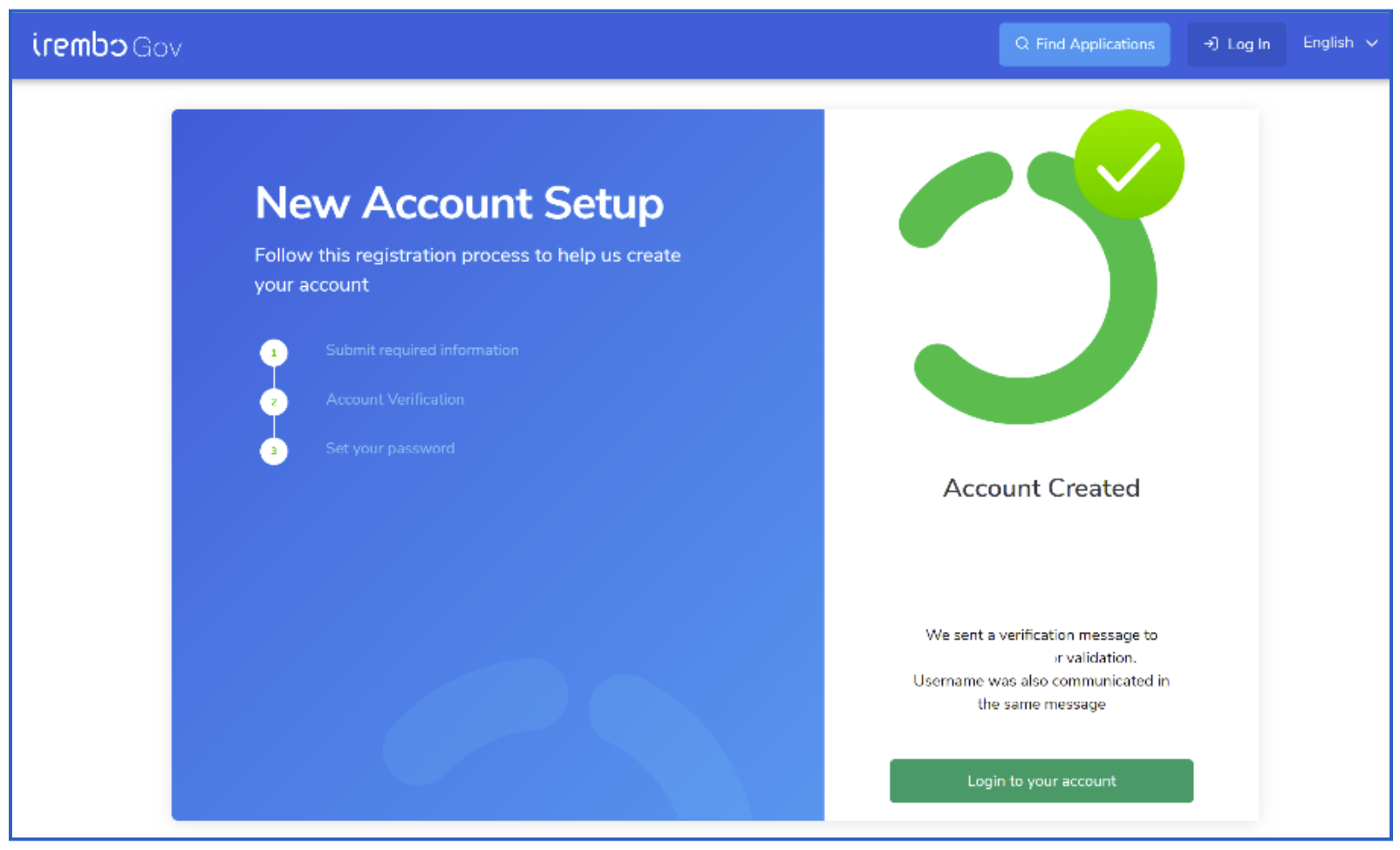Screen dimensions: 1400x850
Task: Click the login arrow icon beside Log In
Action: click(x=1211, y=44)
